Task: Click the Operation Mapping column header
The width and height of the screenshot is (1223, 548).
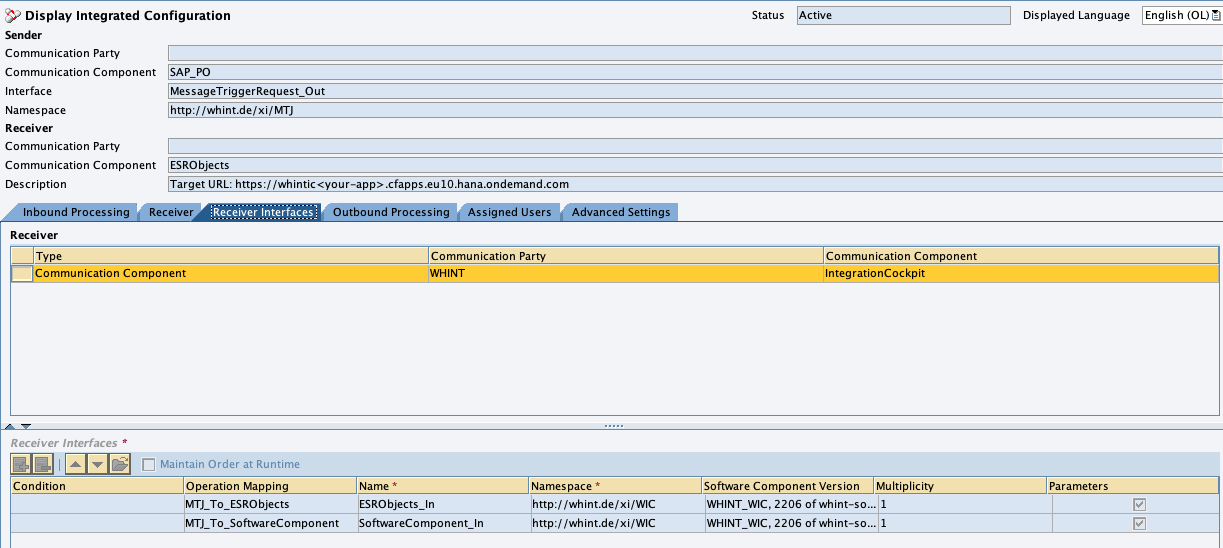Action: coord(268,486)
